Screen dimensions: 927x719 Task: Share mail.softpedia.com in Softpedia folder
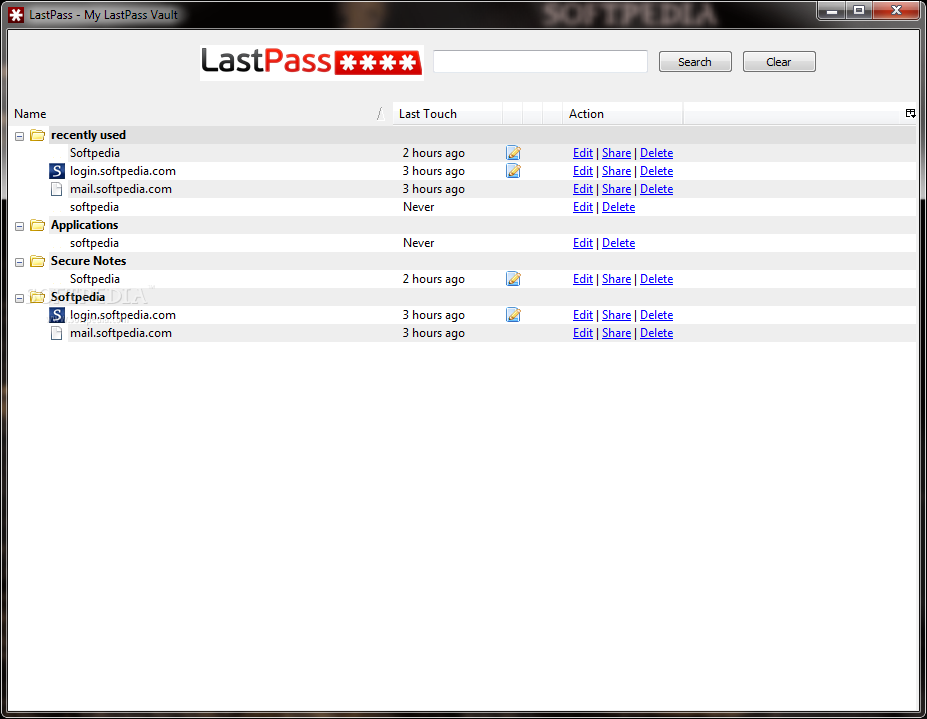pos(616,333)
